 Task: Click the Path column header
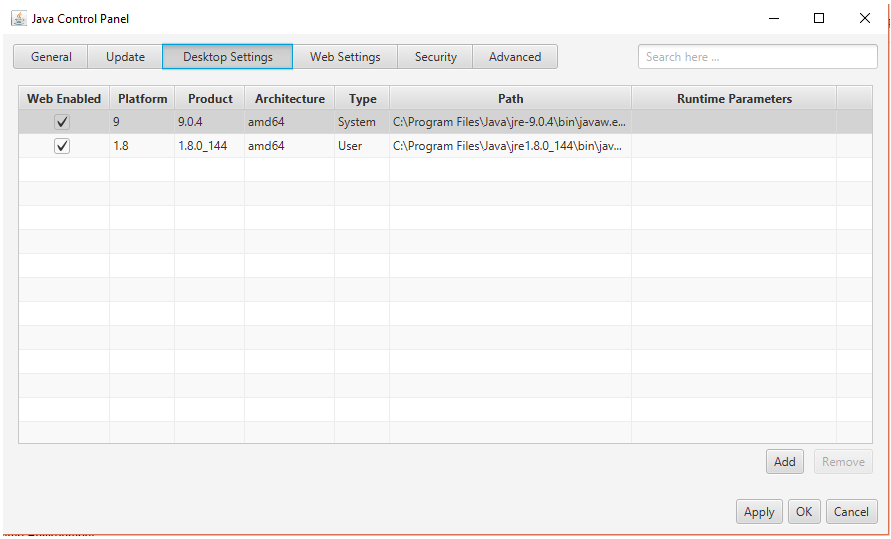pyautogui.click(x=510, y=98)
